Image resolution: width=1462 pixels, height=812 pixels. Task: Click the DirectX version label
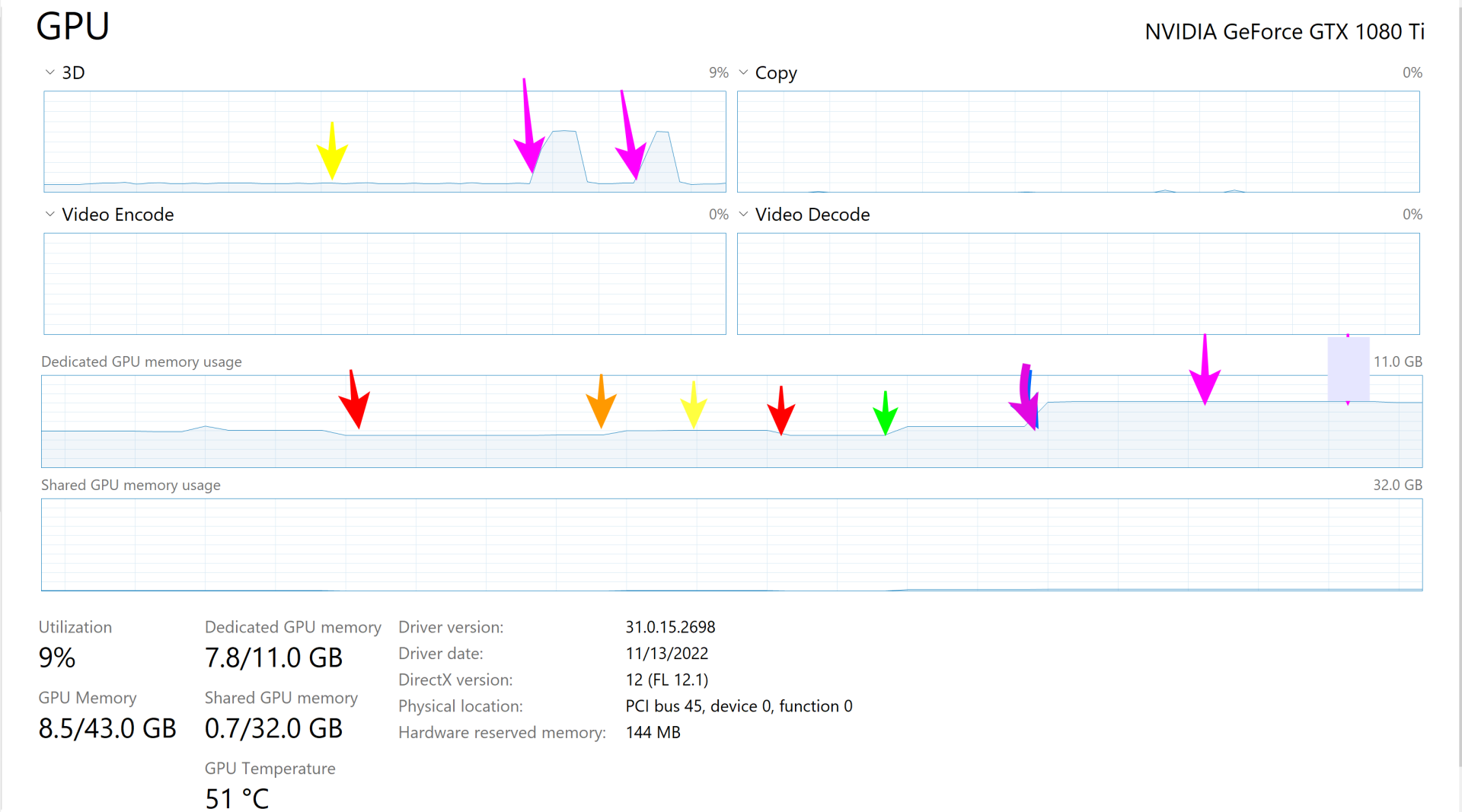455,680
